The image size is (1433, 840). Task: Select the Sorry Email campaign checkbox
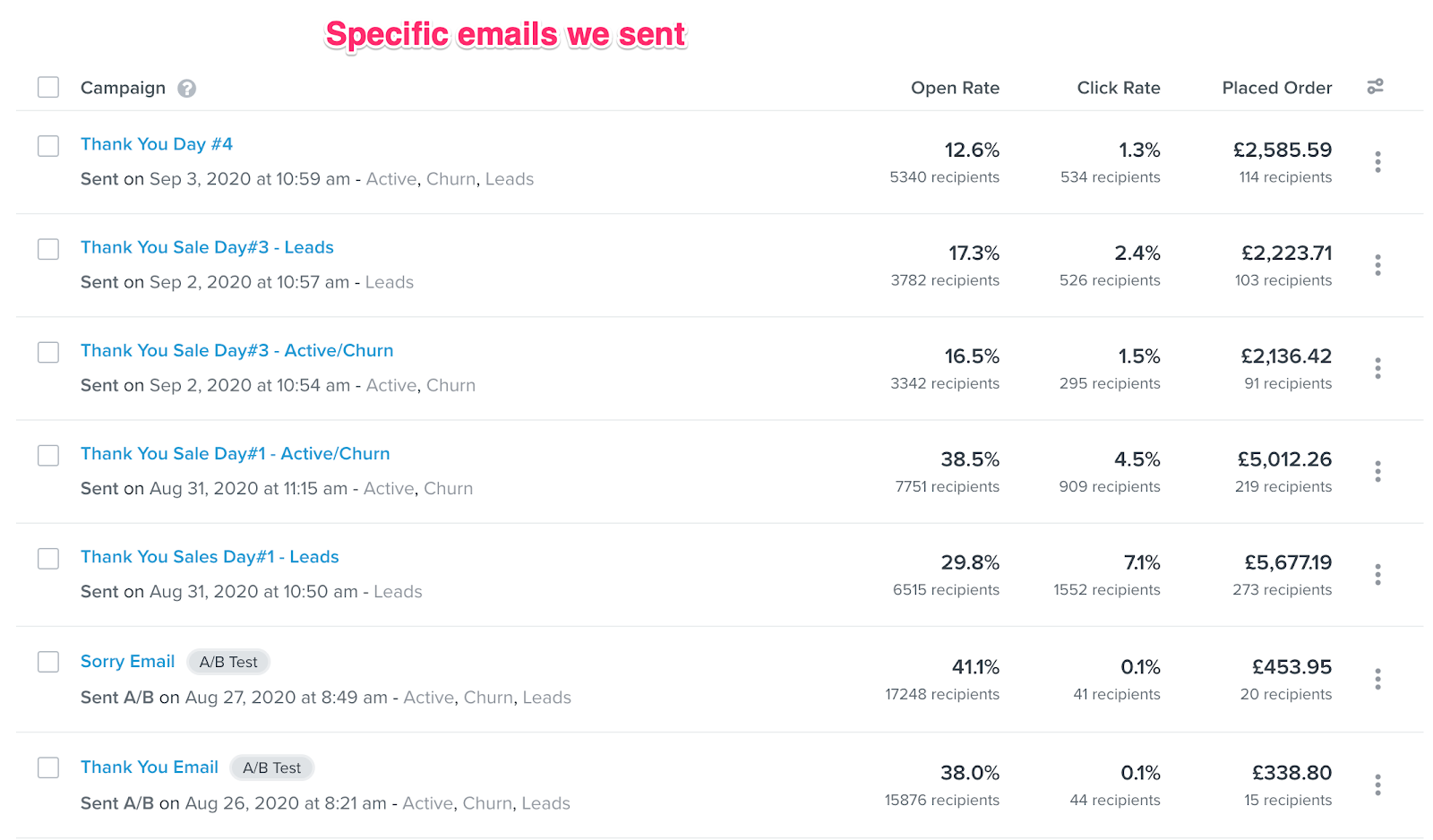(48, 662)
